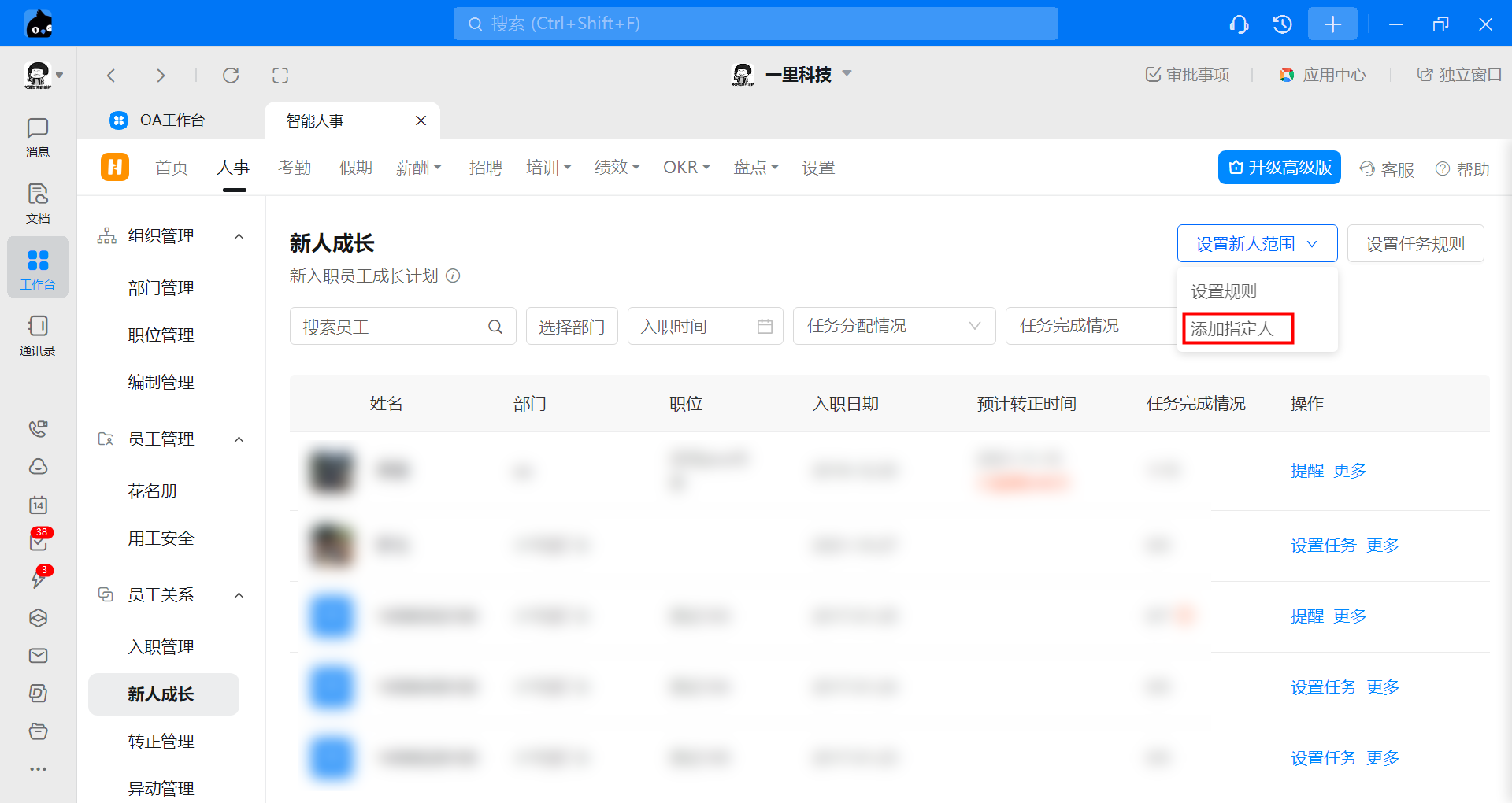Open the Messages (消息) sidebar icon
This screenshot has width=1512, height=803.
(37, 136)
